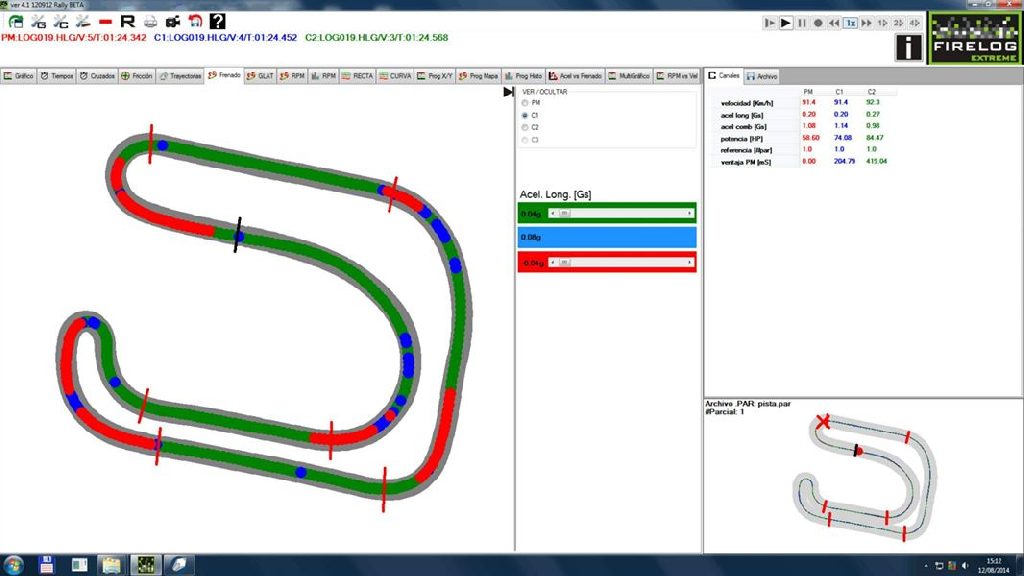
Task: Select the PM radio button
Action: (525, 103)
